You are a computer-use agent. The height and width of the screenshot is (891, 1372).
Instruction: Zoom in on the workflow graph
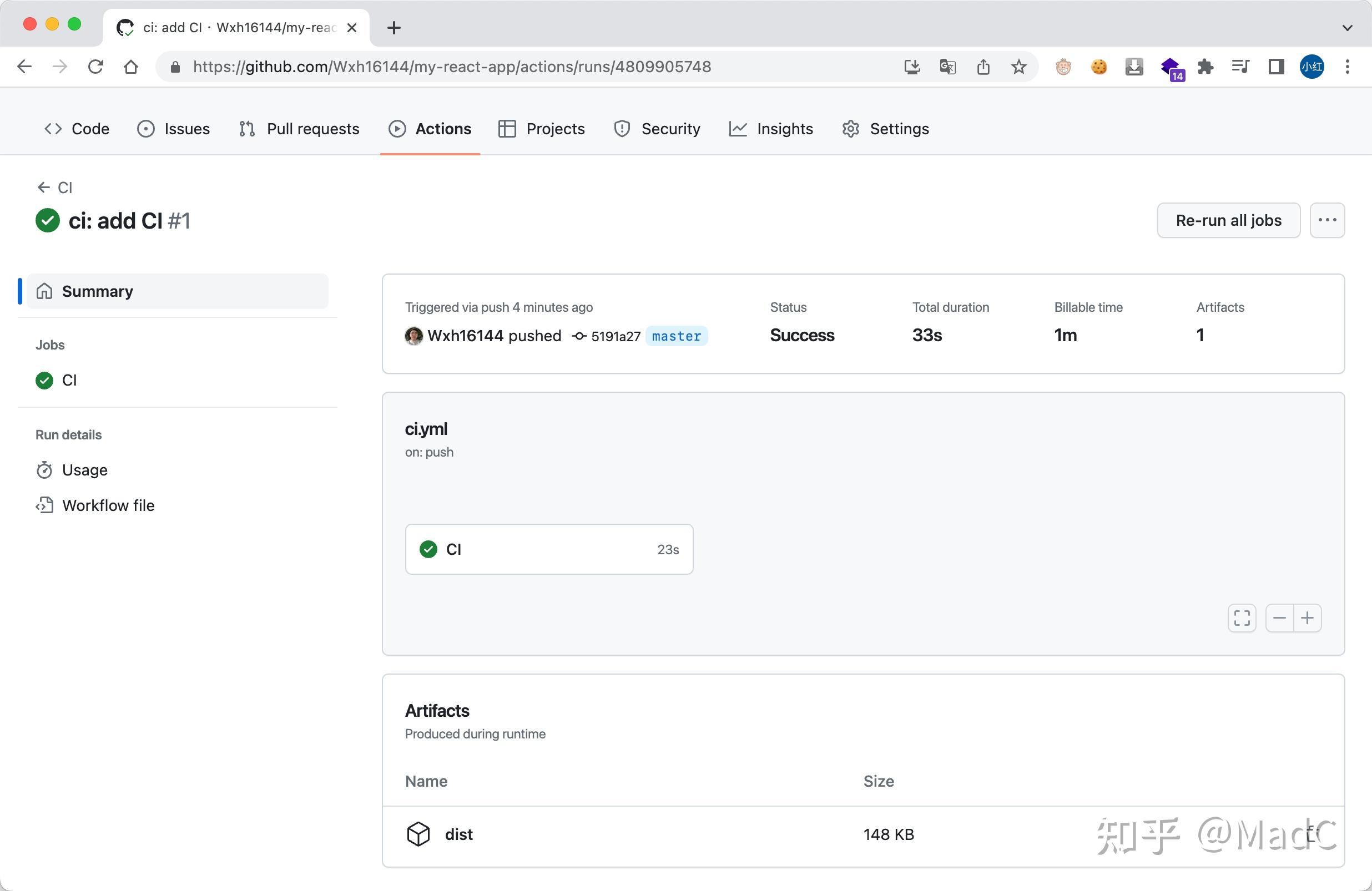tap(1307, 618)
